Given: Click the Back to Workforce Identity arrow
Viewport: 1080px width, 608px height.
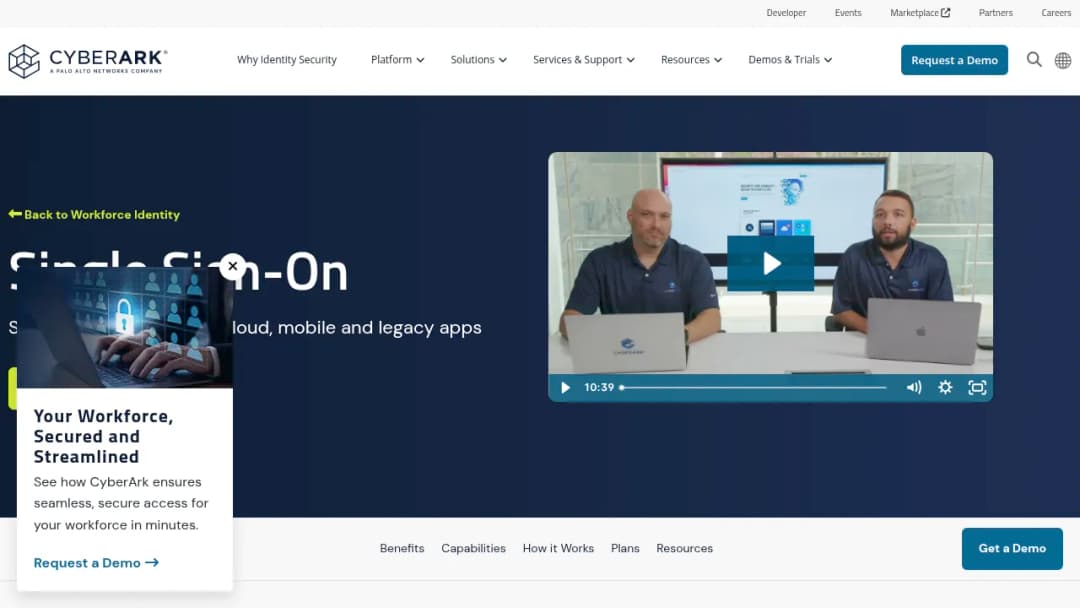Looking at the screenshot, I should pos(14,214).
